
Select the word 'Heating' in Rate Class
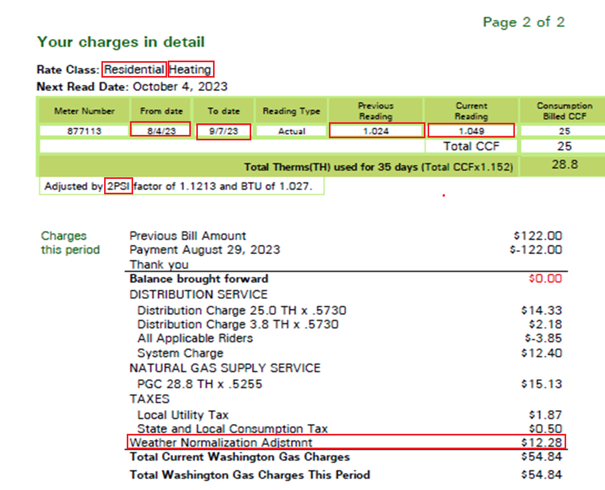click(x=190, y=69)
